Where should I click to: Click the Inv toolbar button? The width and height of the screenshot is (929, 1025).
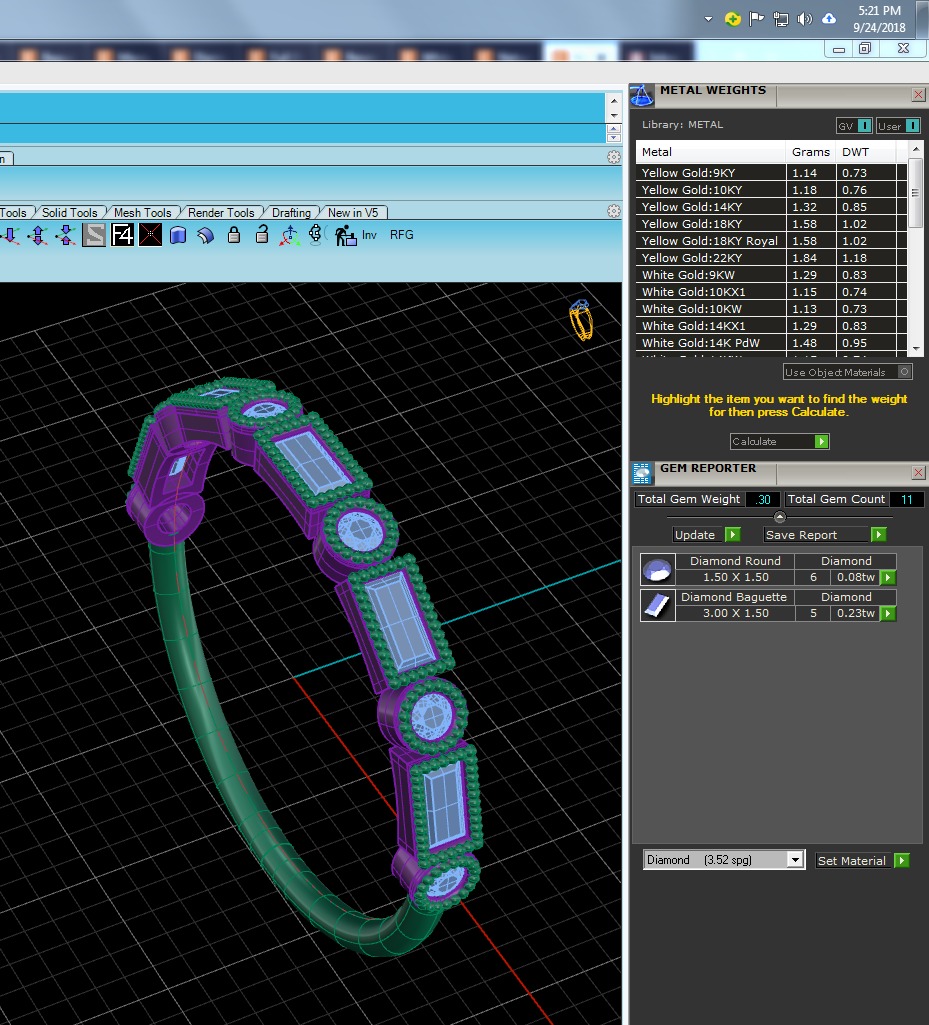coord(369,235)
